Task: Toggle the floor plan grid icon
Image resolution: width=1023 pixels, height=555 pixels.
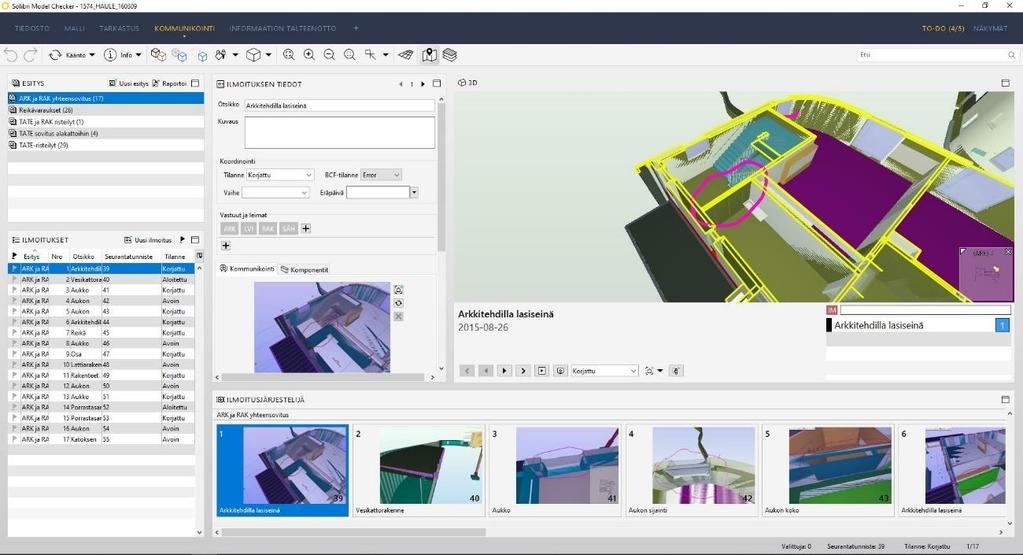Action: coord(406,55)
